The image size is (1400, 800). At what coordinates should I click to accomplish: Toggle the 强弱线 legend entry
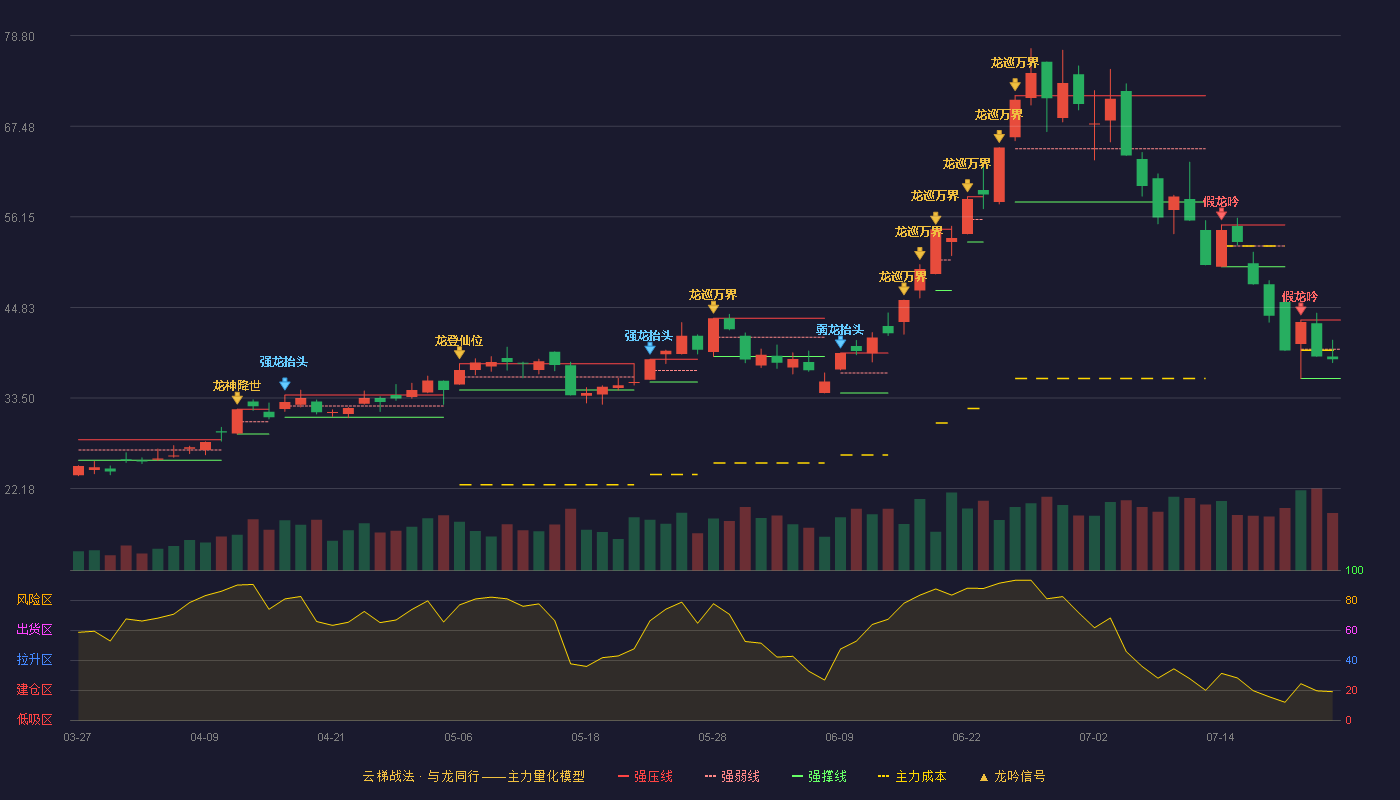tap(732, 776)
